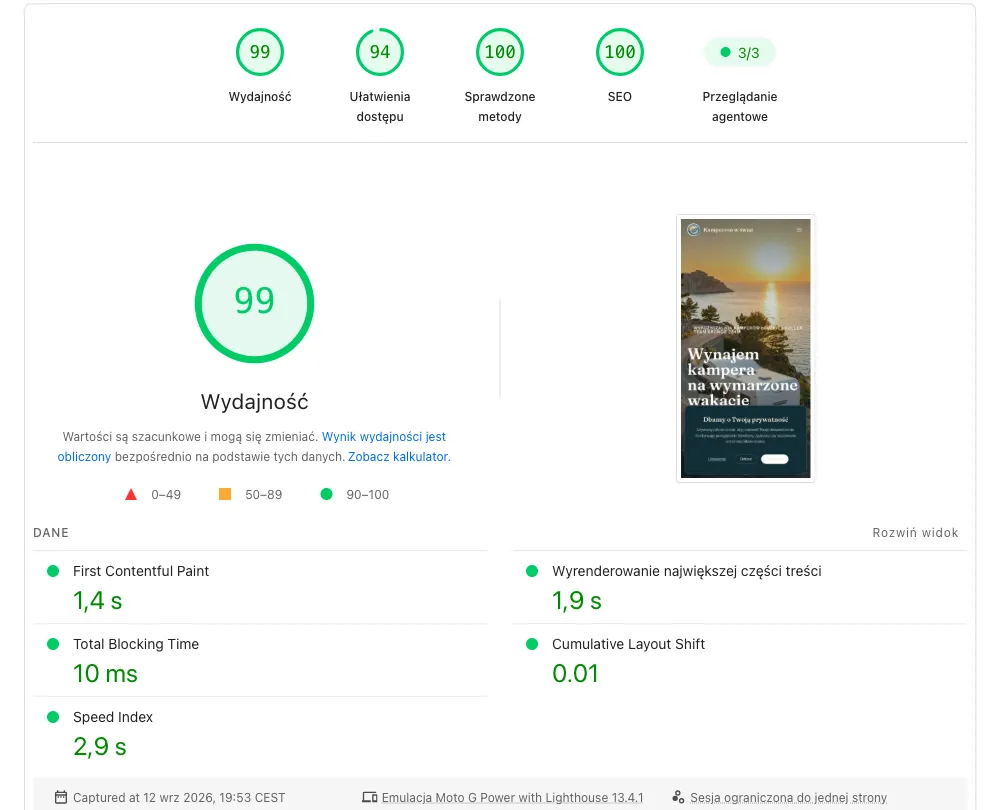1000x810 pixels.
Task: Click Emulacja Moto G Power with Lighthouse text
Action: 512,797
